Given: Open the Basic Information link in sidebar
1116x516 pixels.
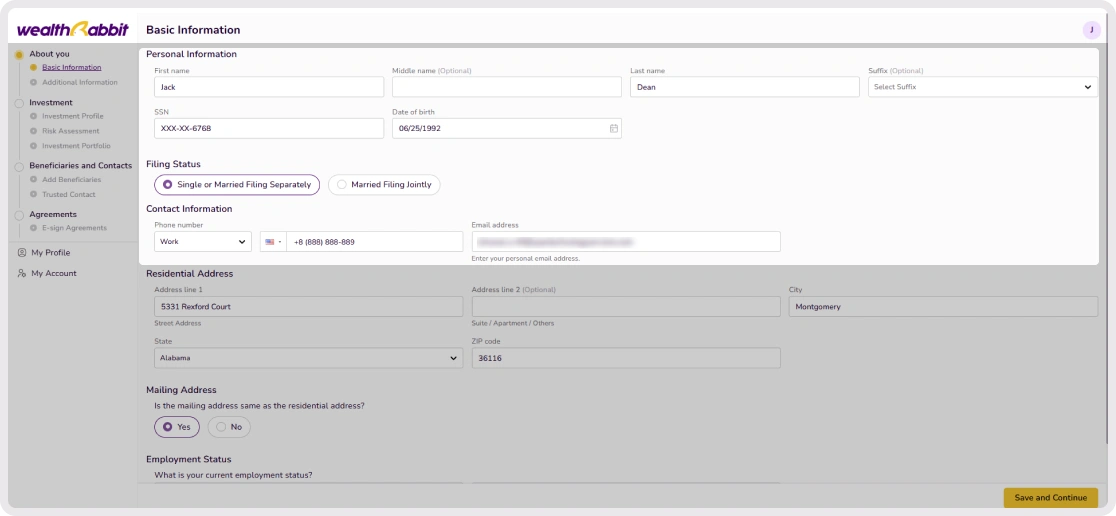Looking at the screenshot, I should [71, 68].
